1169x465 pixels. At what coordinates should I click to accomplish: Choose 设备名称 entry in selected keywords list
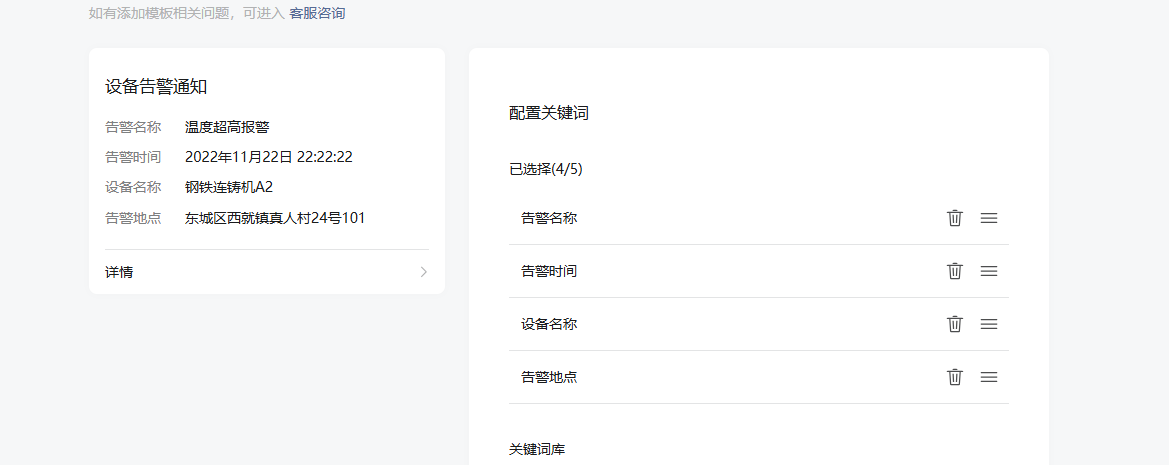tap(549, 324)
